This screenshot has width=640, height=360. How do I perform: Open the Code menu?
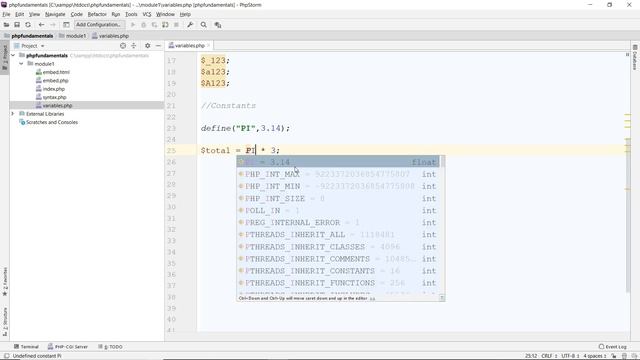(x=76, y=14)
